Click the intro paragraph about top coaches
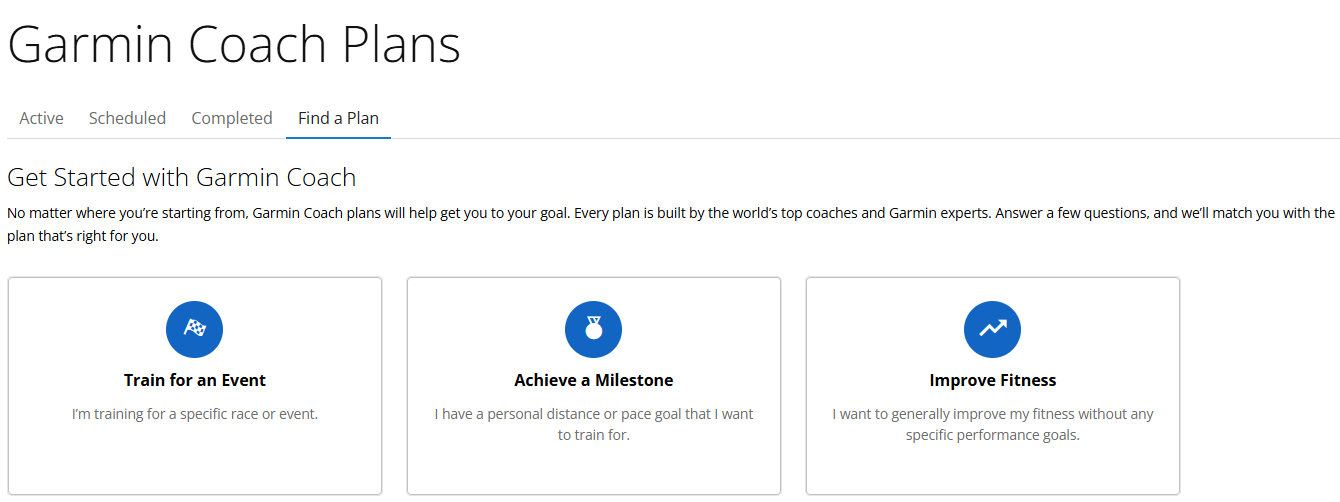1340x502 pixels. click(670, 213)
